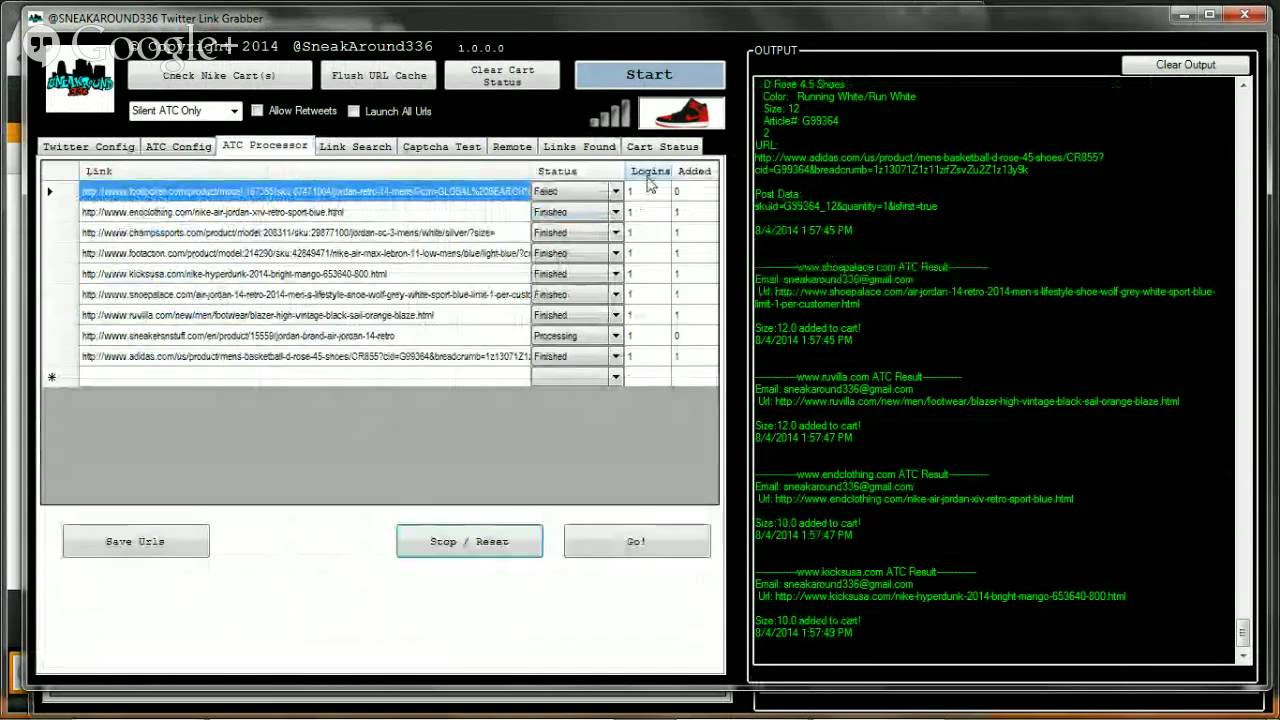The width and height of the screenshot is (1280, 720).
Task: Switch to the Twitter Config tab
Action: (88, 147)
